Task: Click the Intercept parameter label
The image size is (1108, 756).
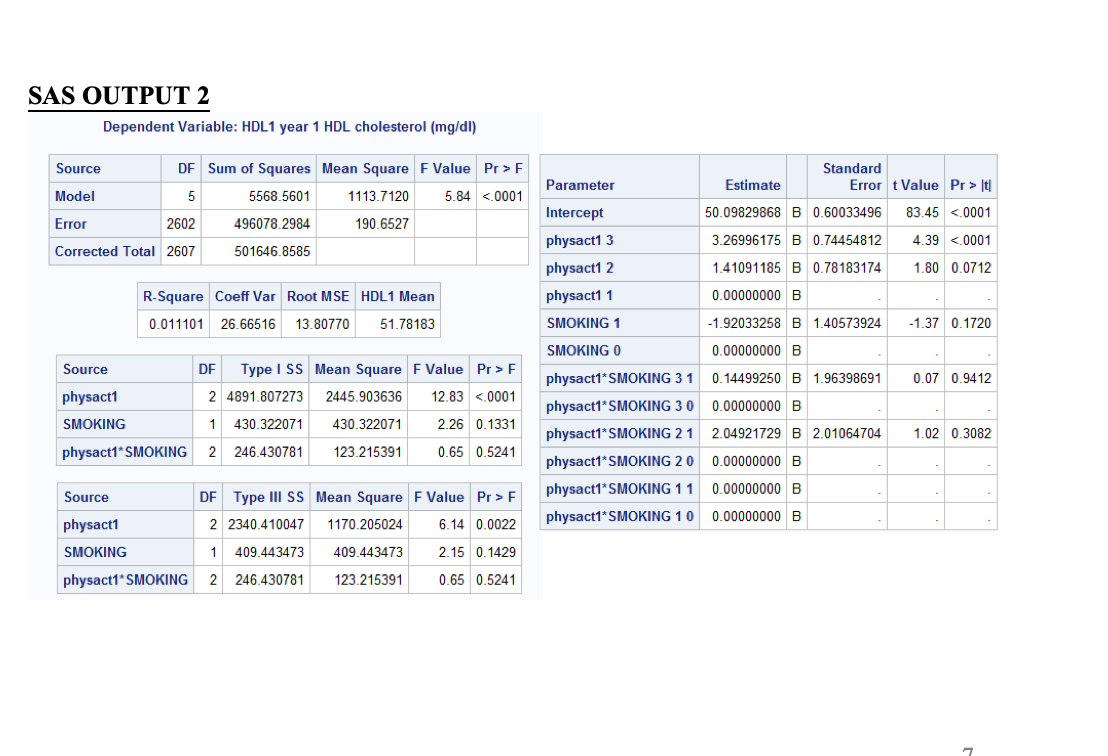Action: click(x=574, y=212)
